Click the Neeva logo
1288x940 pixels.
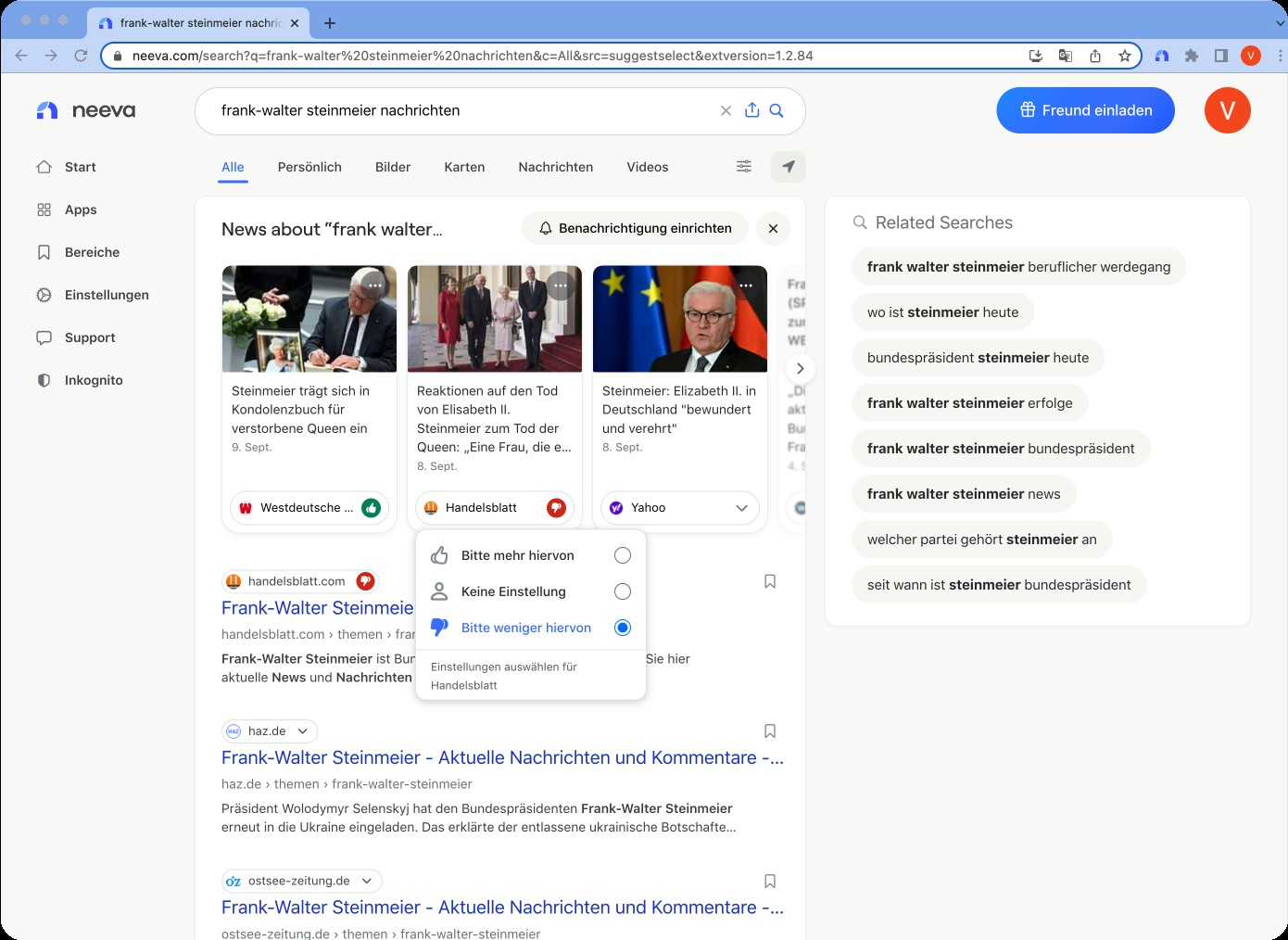pyautogui.click(x=85, y=110)
